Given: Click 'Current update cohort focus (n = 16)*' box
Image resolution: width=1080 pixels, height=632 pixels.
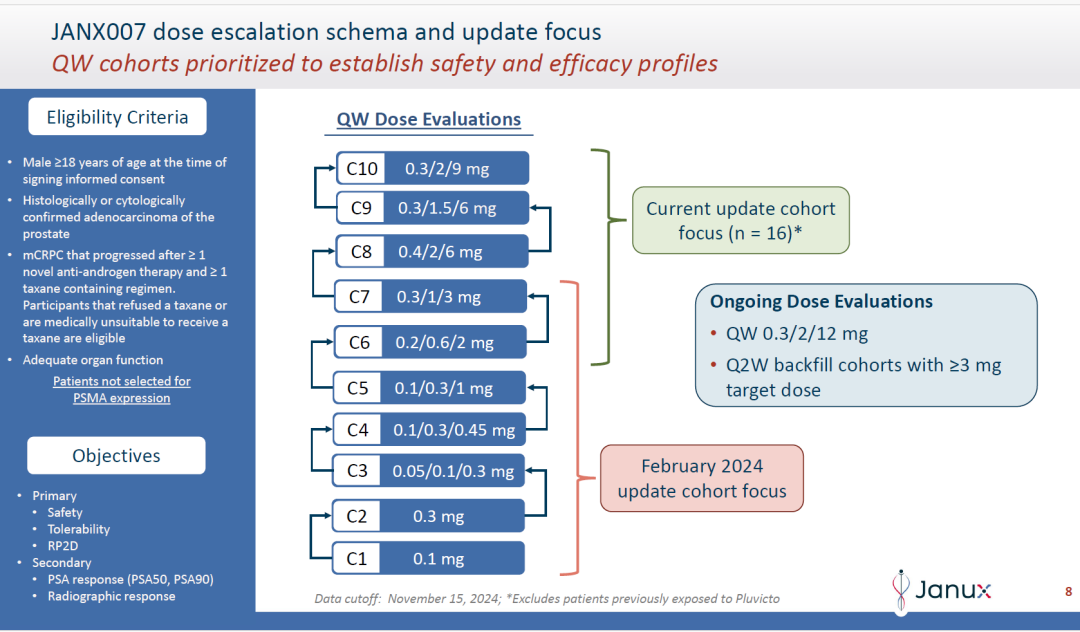Looking at the screenshot, I should (x=740, y=220).
